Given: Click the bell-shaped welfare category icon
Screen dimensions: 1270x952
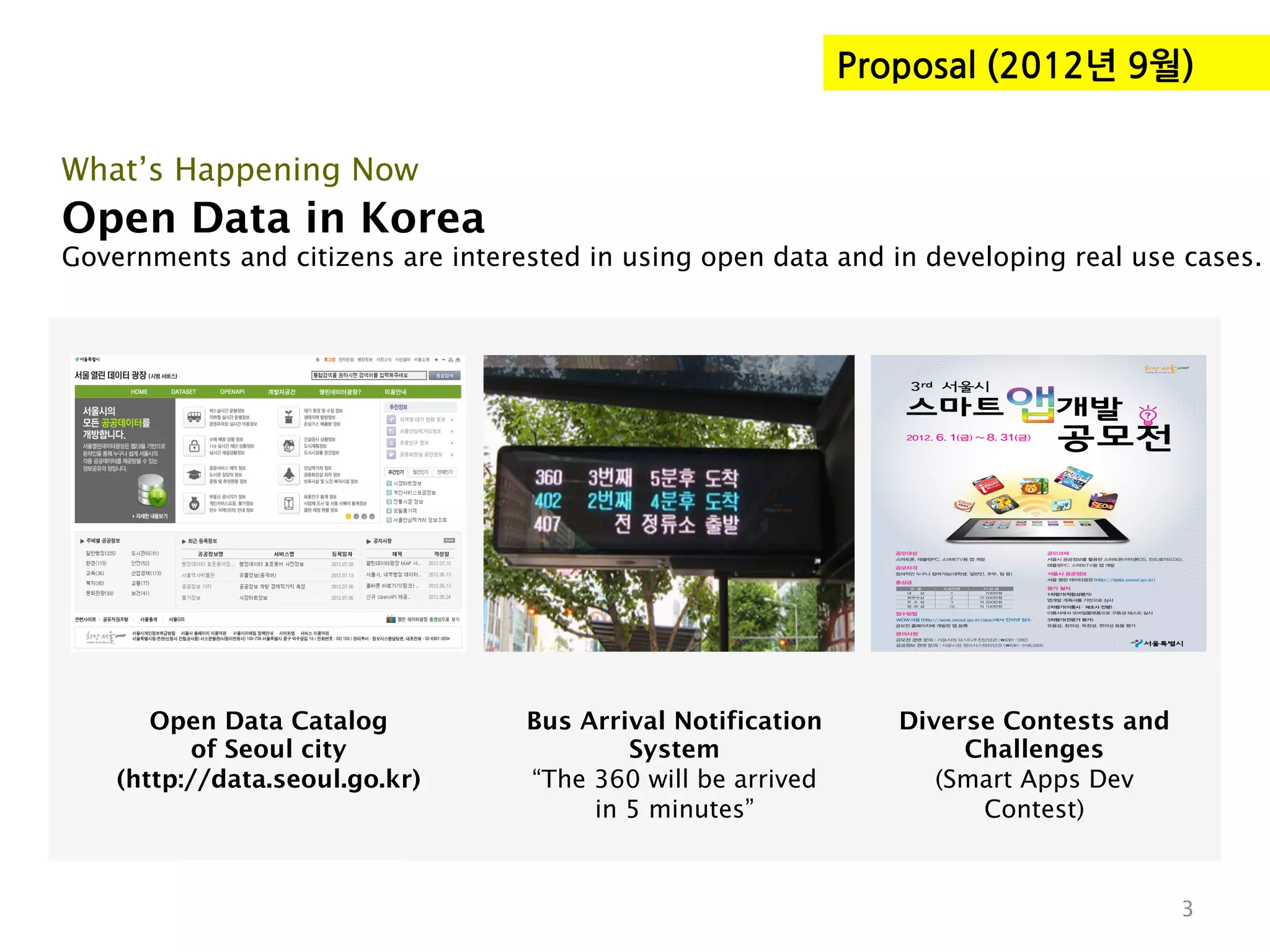Looking at the screenshot, I should [x=288, y=475].
